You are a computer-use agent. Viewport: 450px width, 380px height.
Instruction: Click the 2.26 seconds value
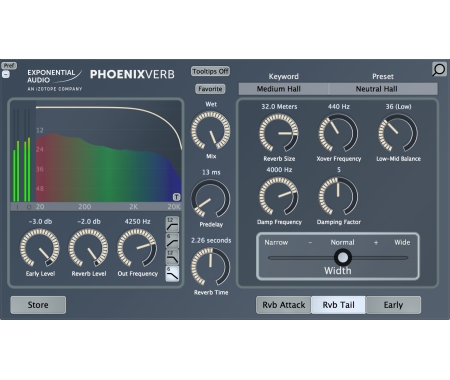tap(211, 240)
